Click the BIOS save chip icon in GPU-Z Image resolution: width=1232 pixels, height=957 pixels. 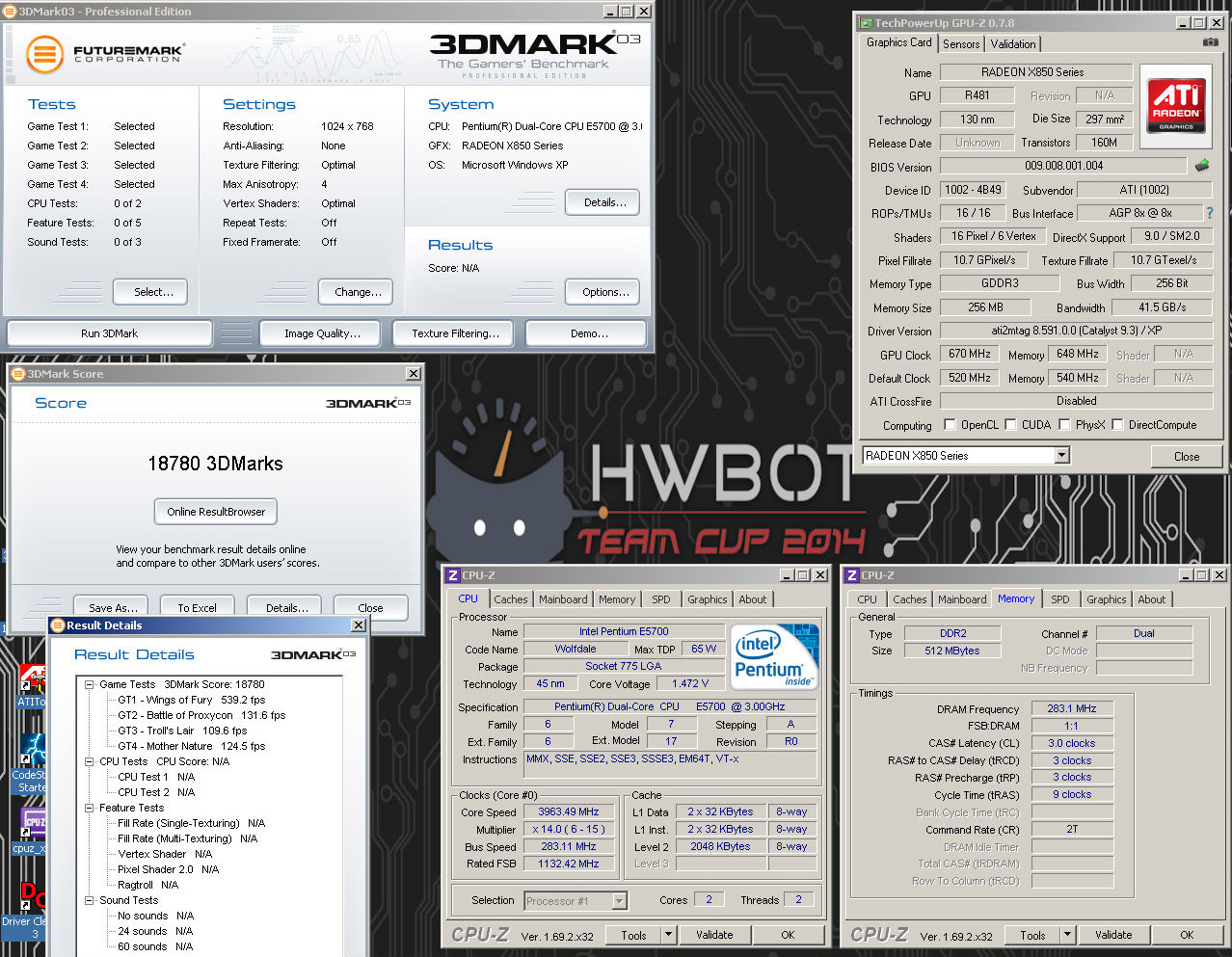pos(1202,166)
